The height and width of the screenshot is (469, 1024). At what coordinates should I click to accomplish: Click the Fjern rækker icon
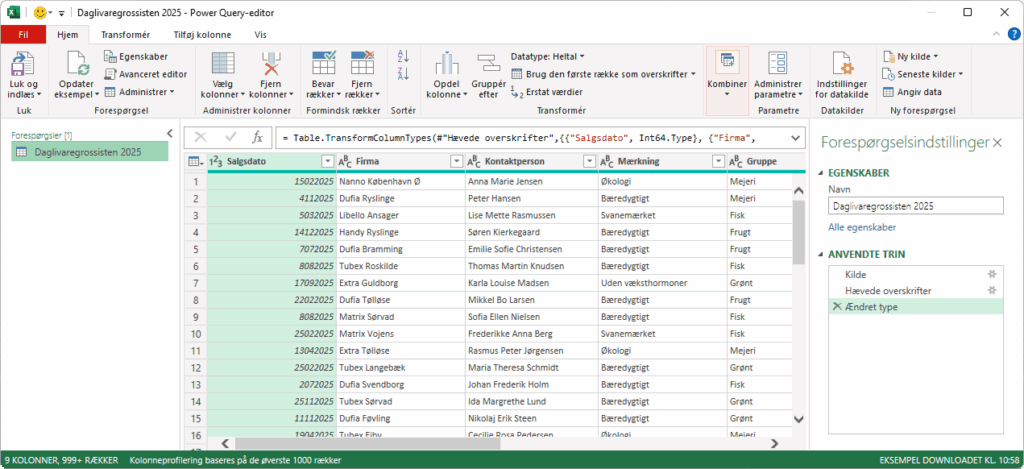(x=362, y=63)
